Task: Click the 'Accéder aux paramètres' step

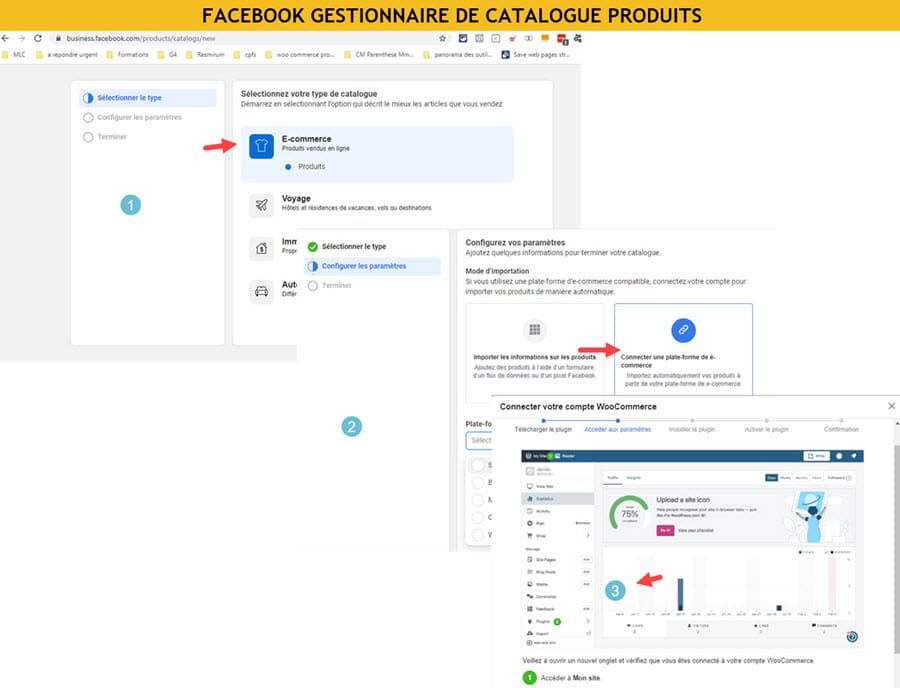Action: [x=618, y=429]
